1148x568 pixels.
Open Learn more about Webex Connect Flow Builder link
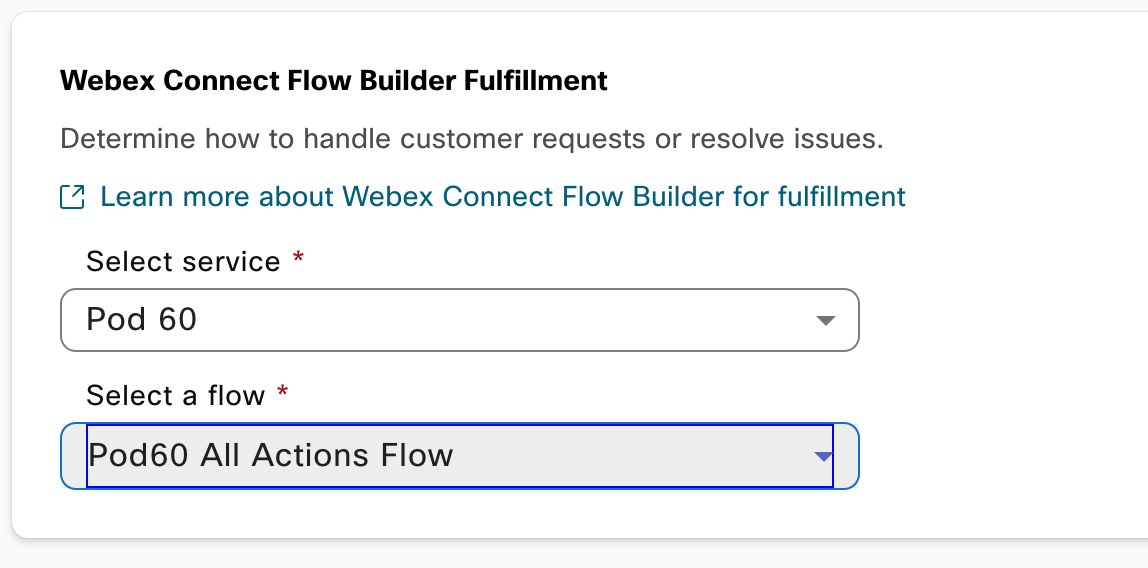tap(502, 196)
